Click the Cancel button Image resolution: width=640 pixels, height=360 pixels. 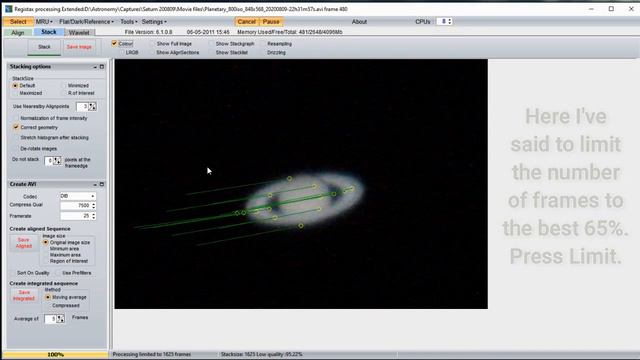[247, 22]
